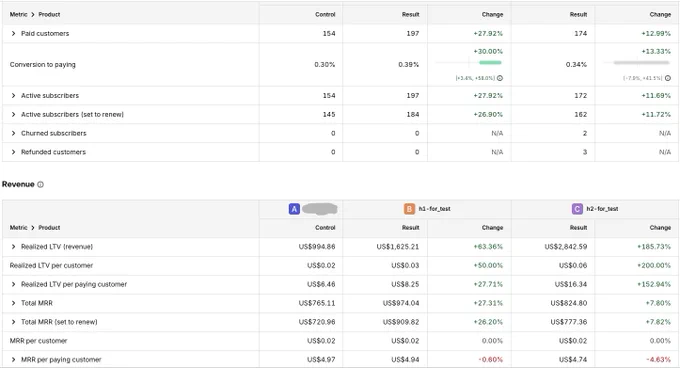680x368 pixels.
Task: Expand Active subscribers (set to renew) row
Action: click(x=13, y=114)
